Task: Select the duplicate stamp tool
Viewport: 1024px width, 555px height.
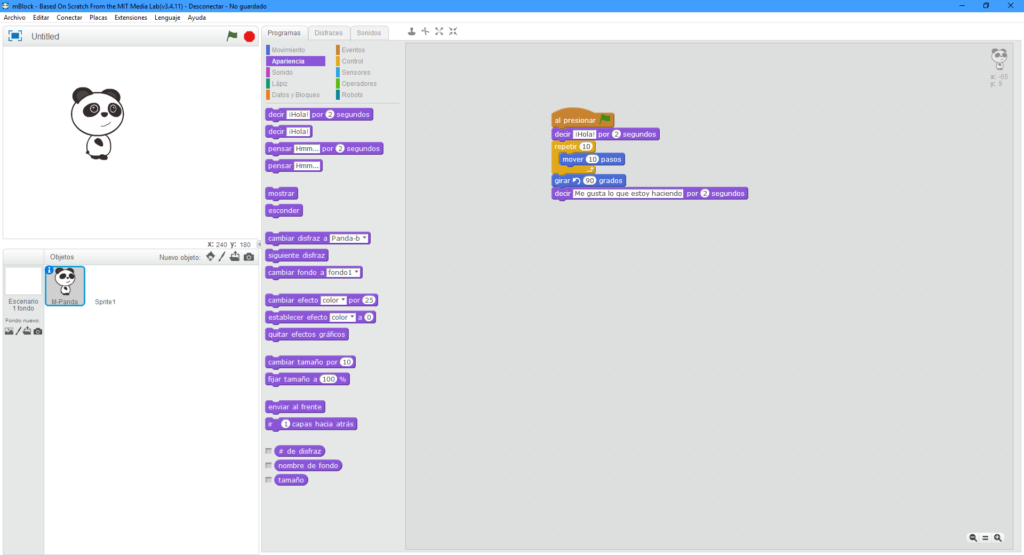Action: coord(411,32)
